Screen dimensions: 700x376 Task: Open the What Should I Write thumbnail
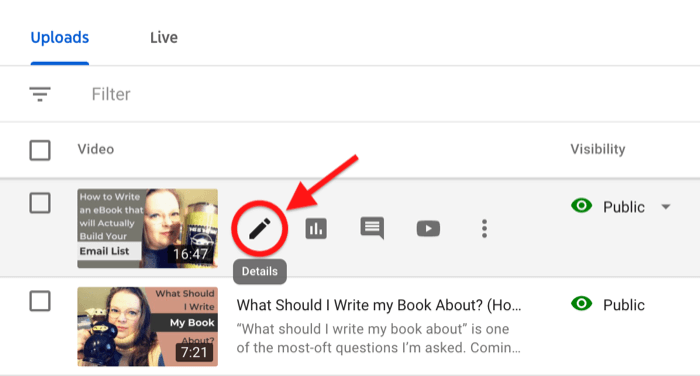147,326
